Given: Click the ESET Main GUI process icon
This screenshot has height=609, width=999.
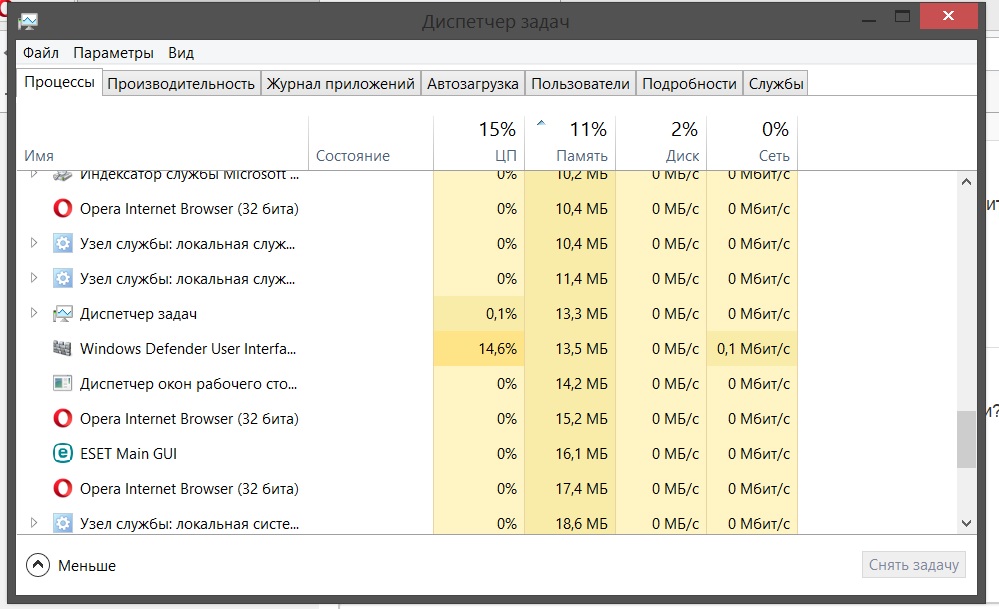Looking at the screenshot, I should [62, 454].
